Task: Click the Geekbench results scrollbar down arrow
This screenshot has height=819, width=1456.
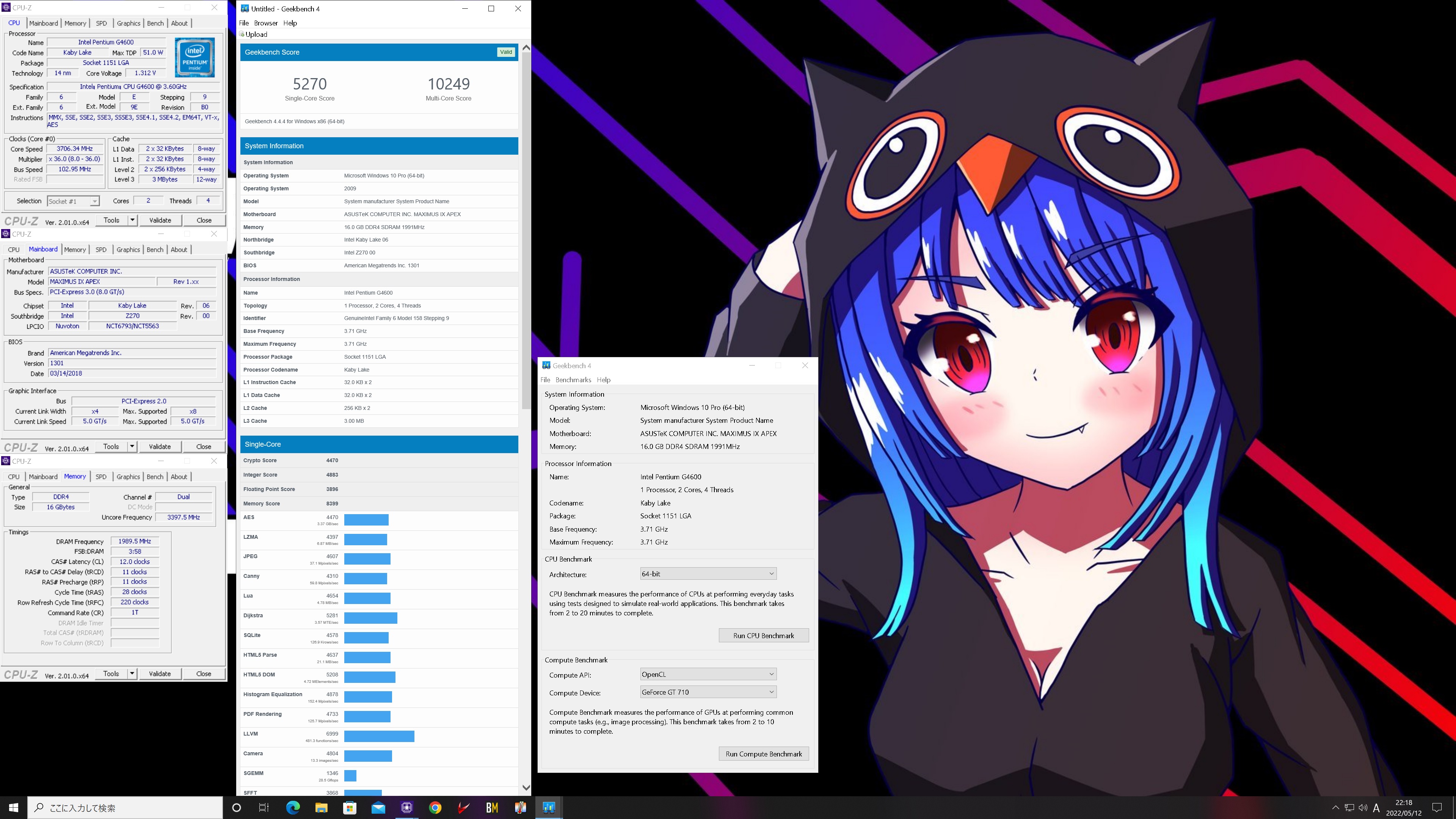Action: click(526, 788)
